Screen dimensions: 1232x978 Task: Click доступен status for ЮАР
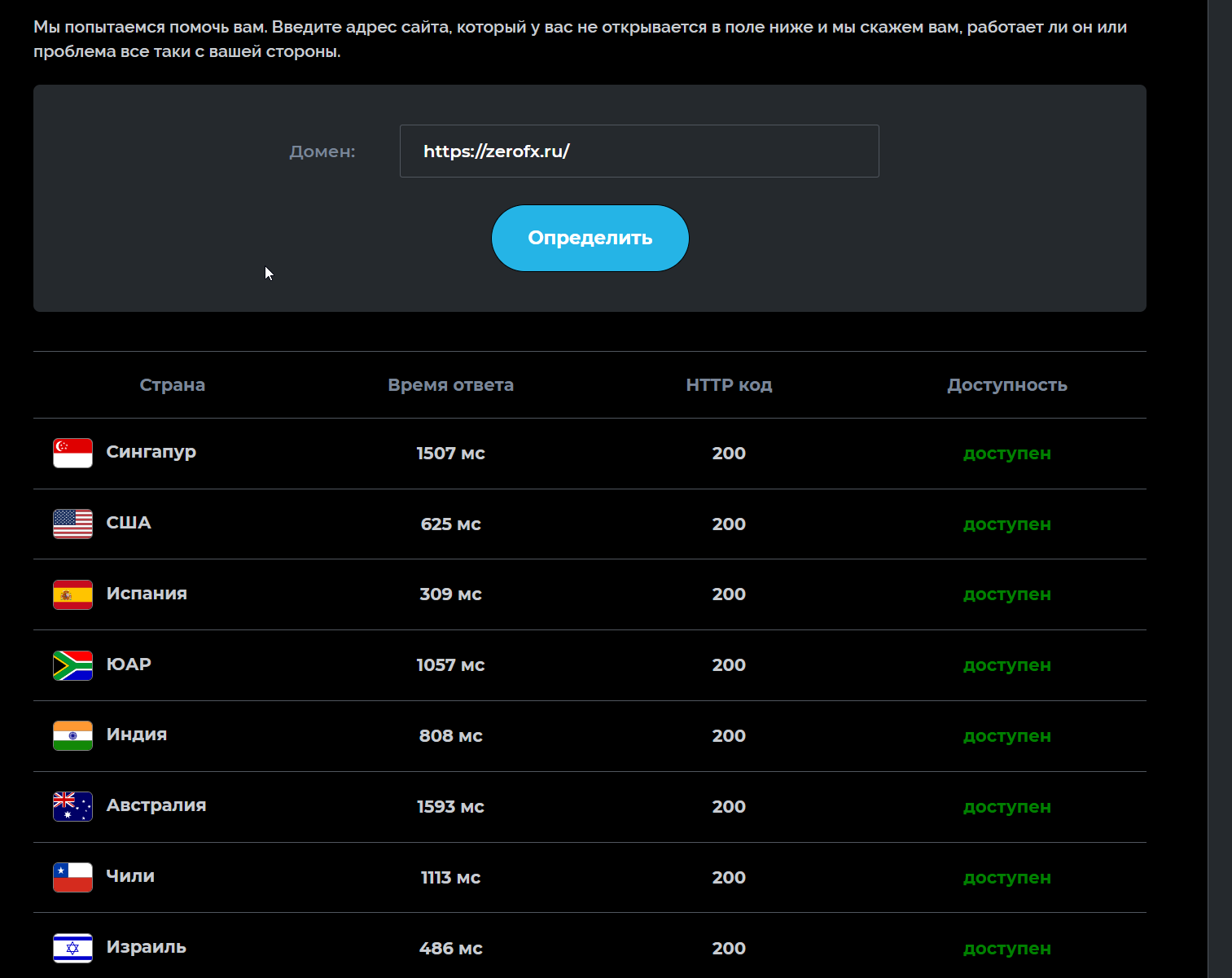[1007, 665]
